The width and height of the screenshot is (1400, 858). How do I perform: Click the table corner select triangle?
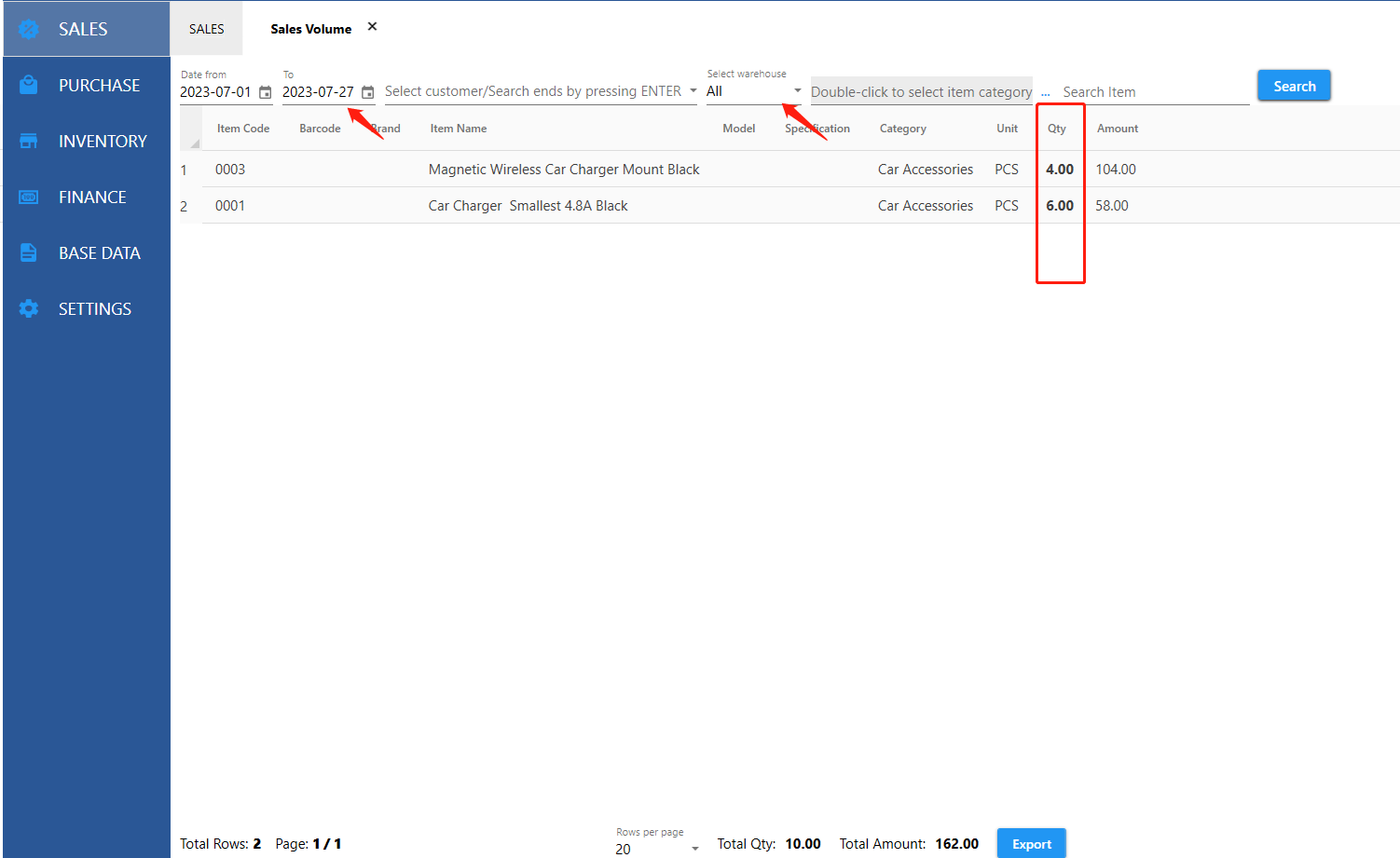pos(195,143)
